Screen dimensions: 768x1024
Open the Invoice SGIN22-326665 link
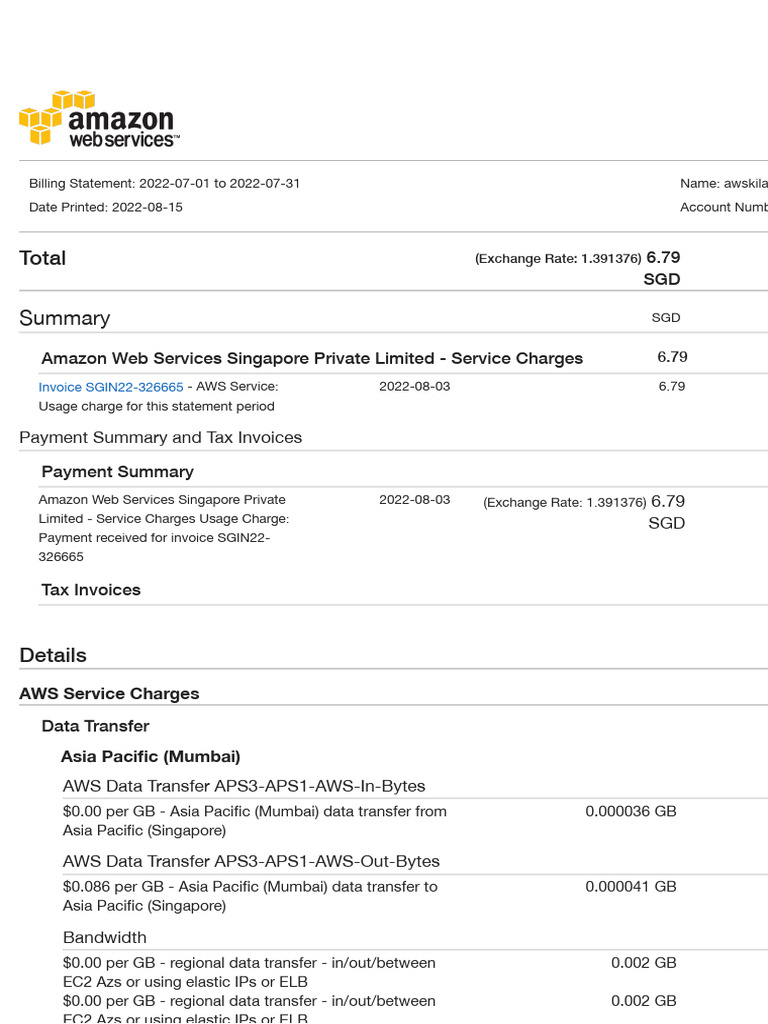coord(110,387)
